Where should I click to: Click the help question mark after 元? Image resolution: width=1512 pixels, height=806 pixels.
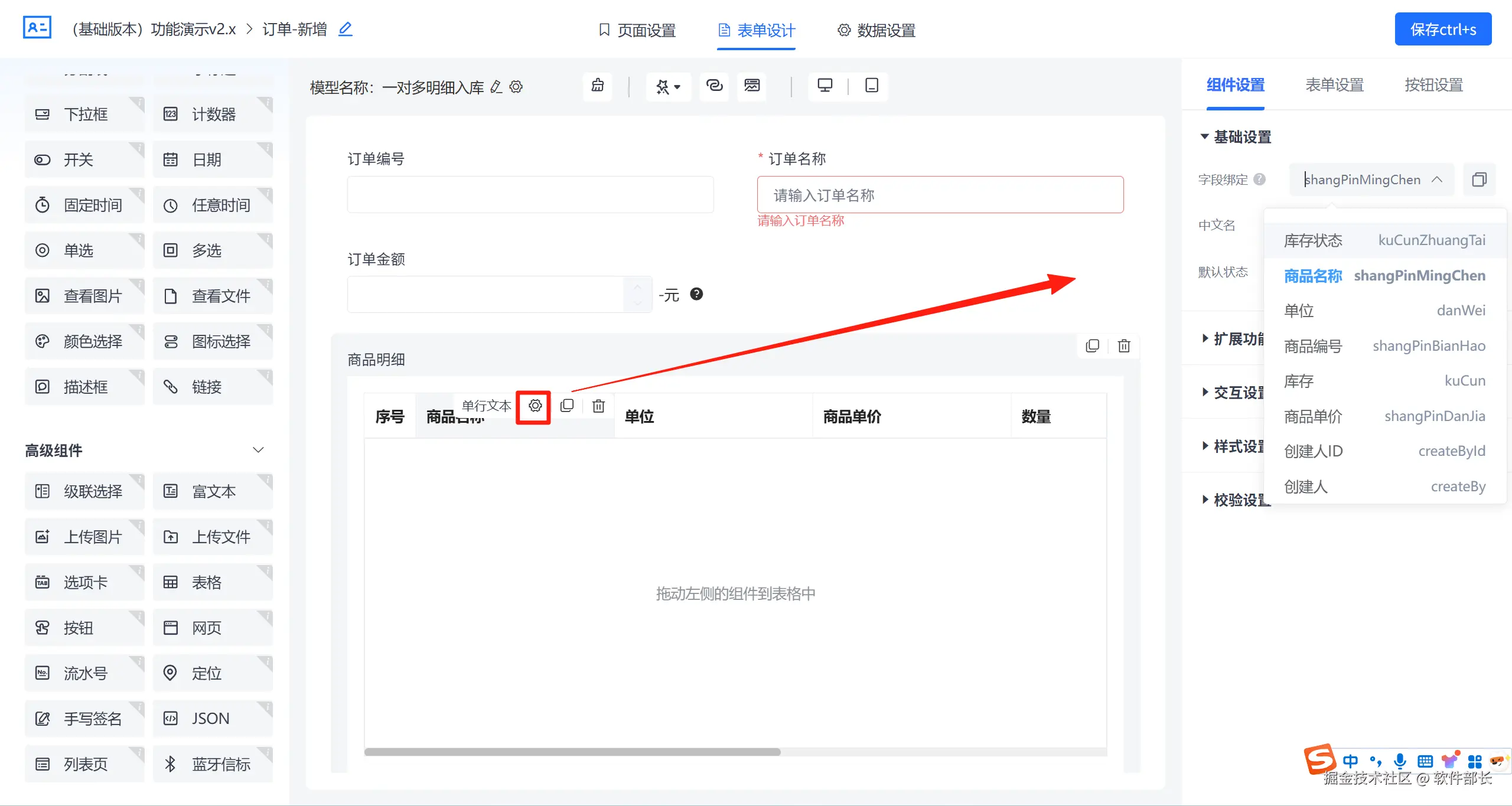[696, 294]
